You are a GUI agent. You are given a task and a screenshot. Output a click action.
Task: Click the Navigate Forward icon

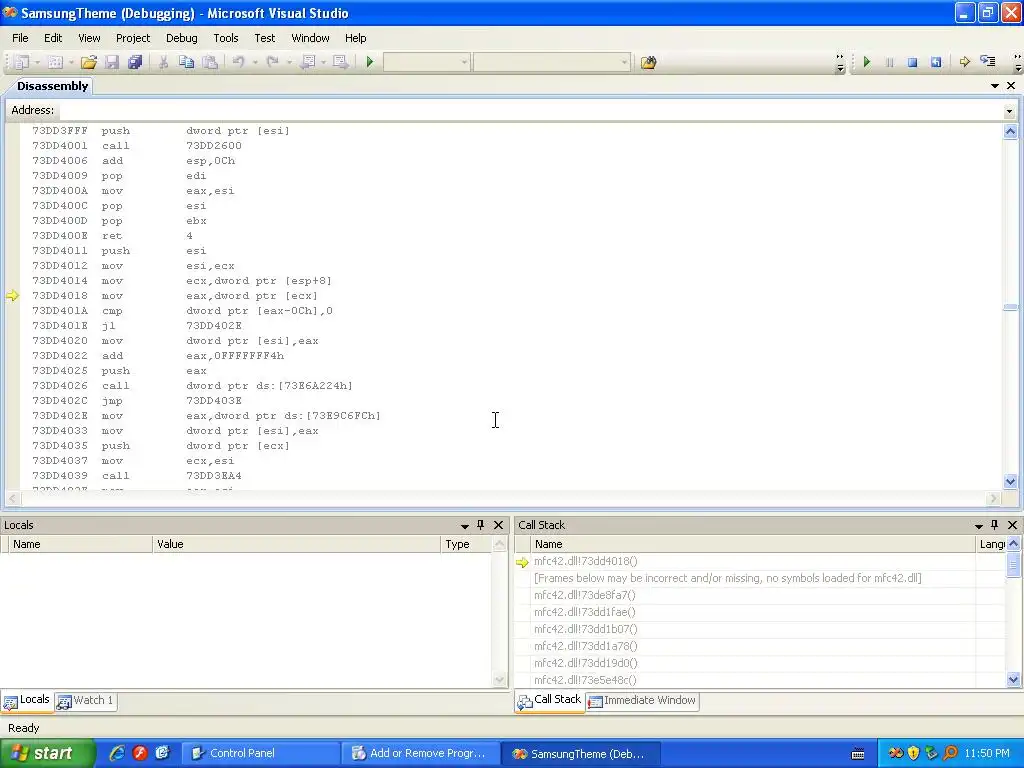[340, 62]
